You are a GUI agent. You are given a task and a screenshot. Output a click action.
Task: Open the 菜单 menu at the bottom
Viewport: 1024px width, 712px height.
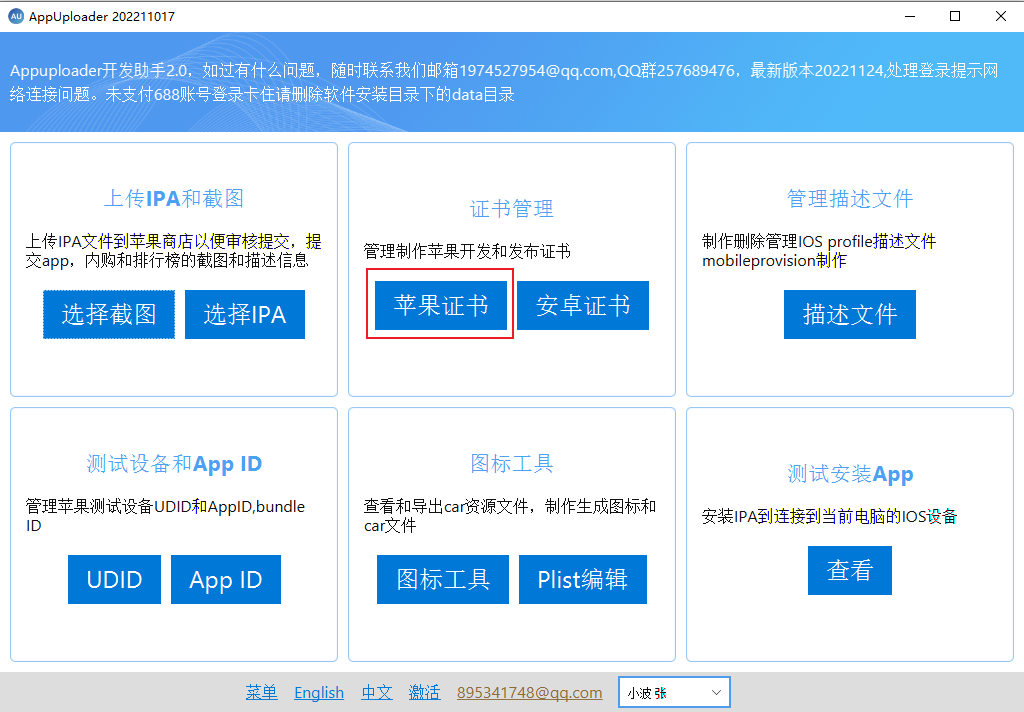(261, 692)
